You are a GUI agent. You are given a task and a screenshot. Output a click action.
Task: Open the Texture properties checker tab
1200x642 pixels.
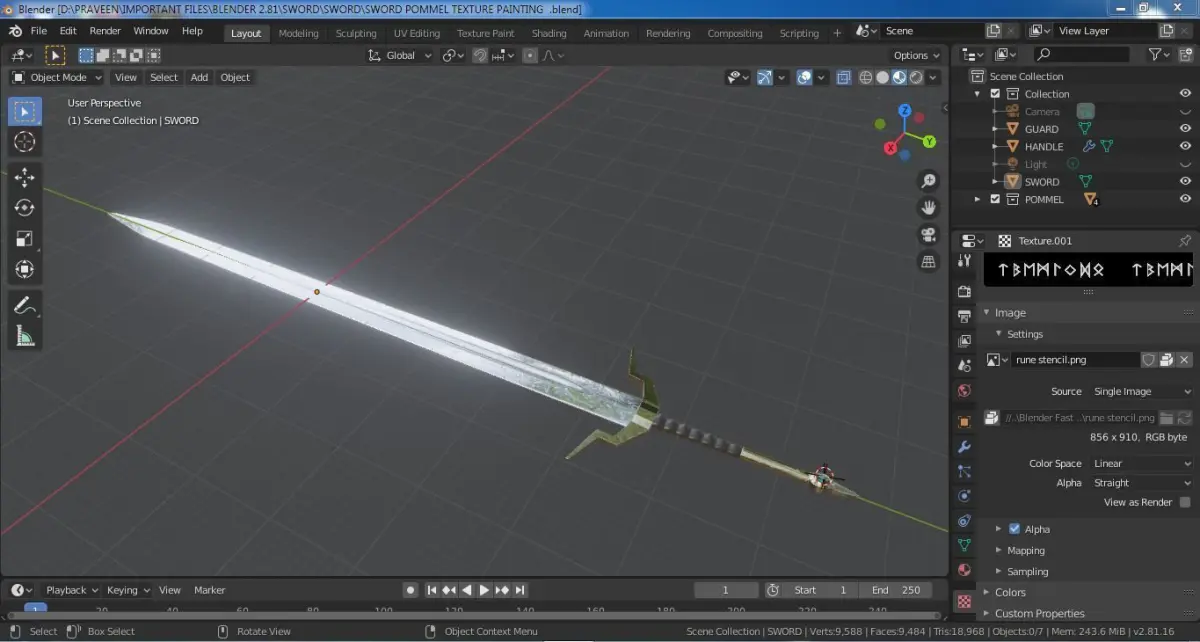[x=964, y=601]
